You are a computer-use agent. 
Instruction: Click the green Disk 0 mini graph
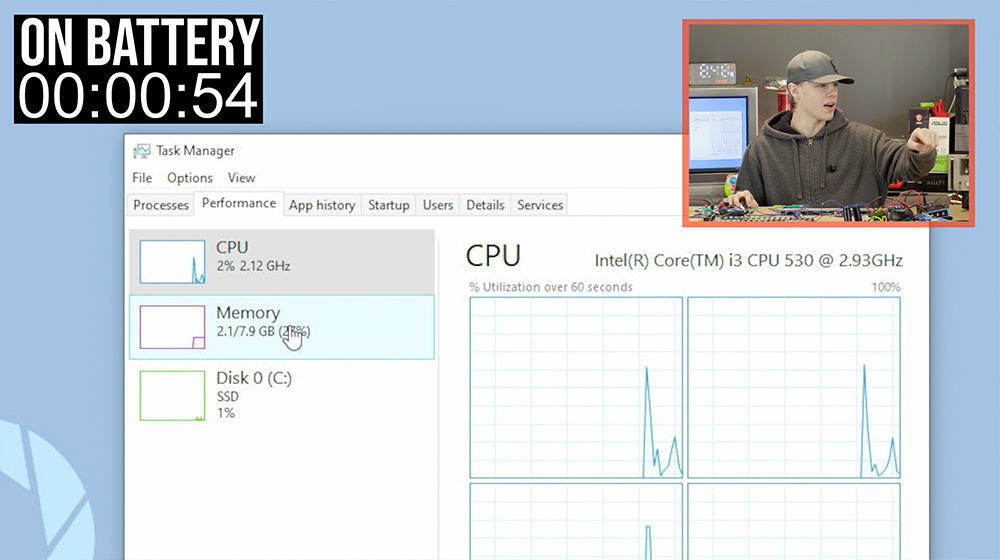click(x=172, y=395)
